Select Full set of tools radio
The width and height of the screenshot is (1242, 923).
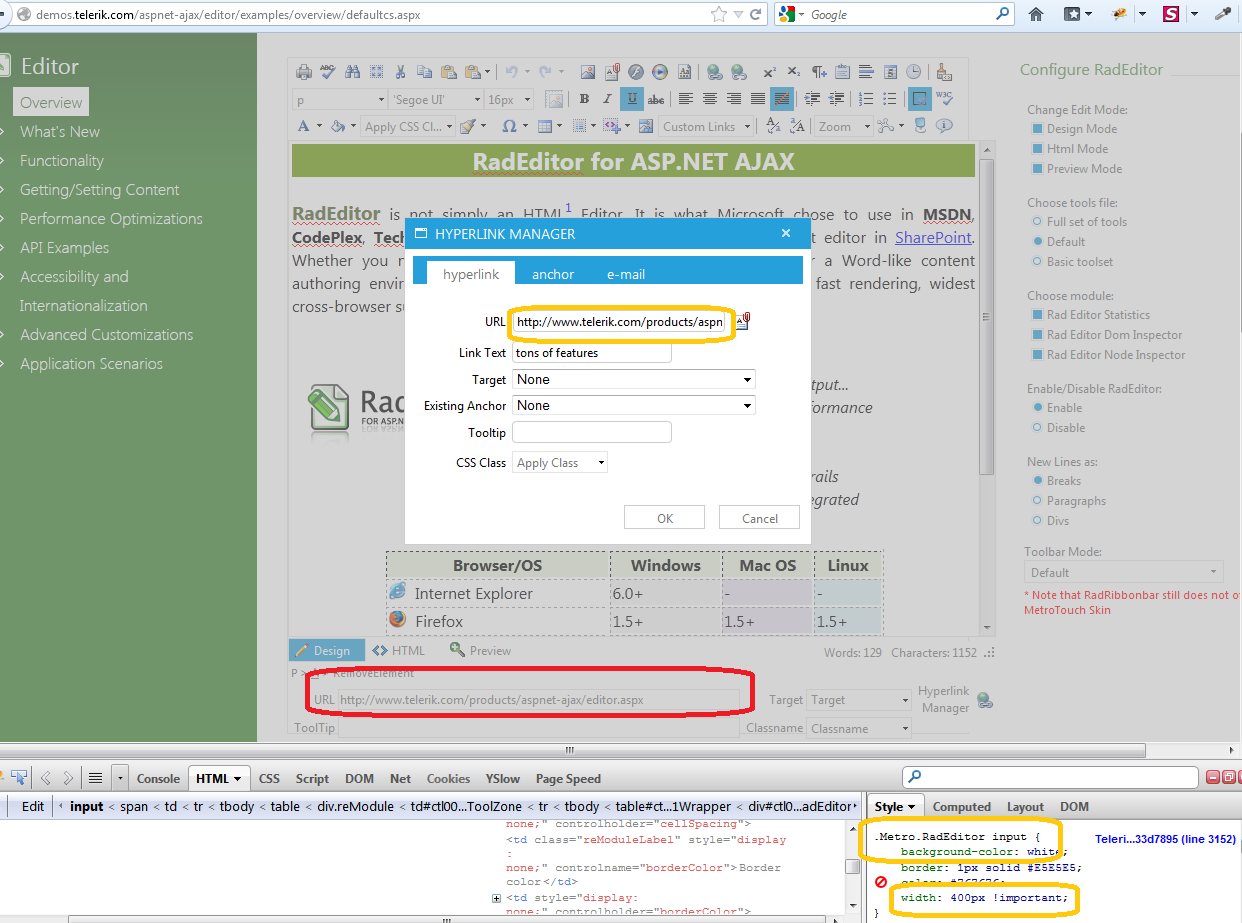pyautogui.click(x=1038, y=222)
